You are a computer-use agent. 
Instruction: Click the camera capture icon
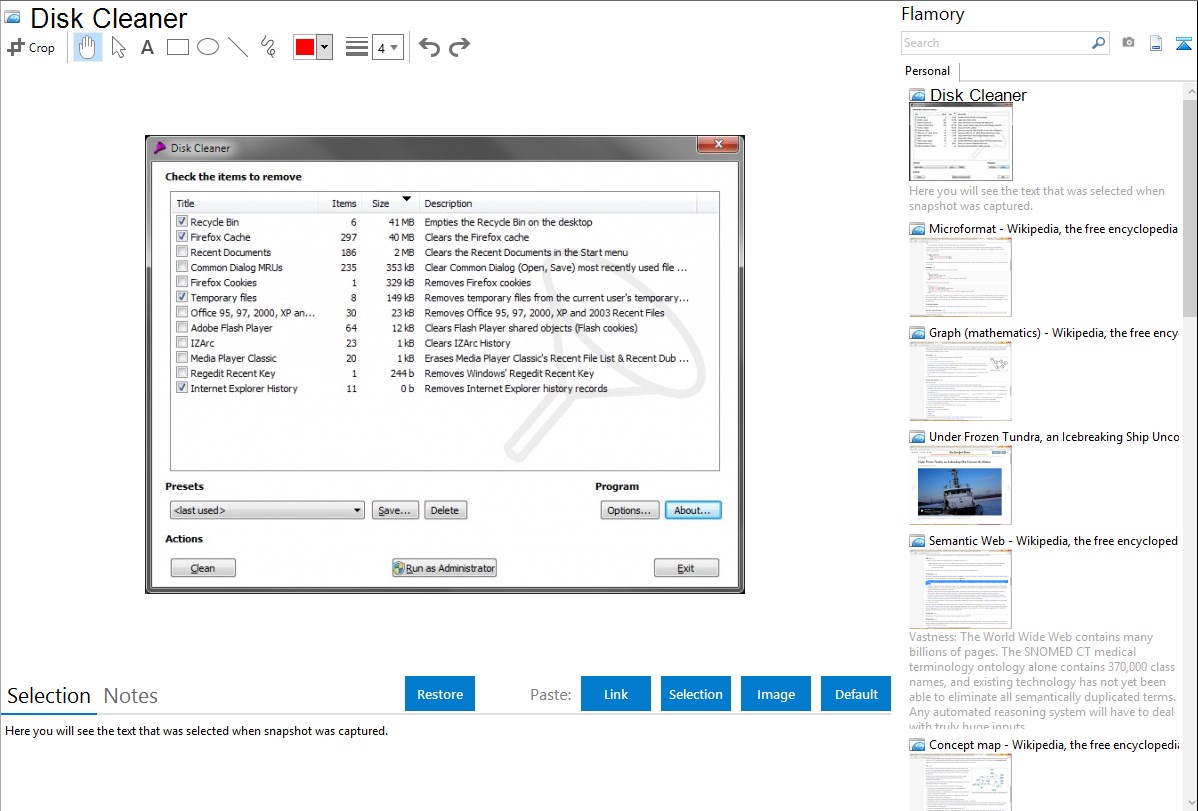pos(1128,43)
